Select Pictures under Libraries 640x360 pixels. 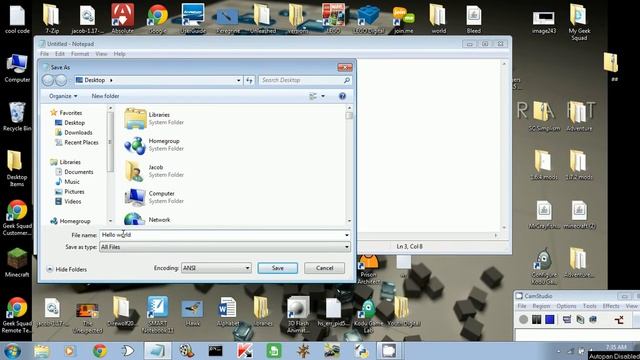(x=69, y=191)
